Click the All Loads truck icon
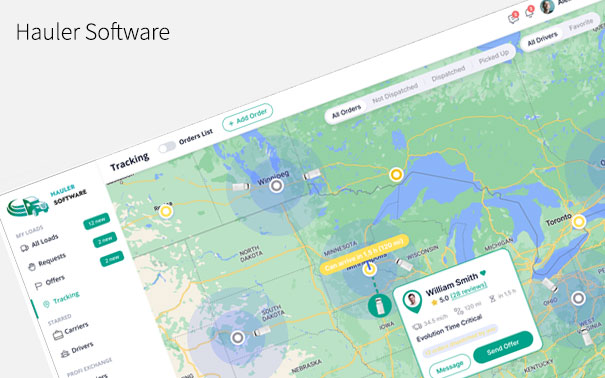 25,248
